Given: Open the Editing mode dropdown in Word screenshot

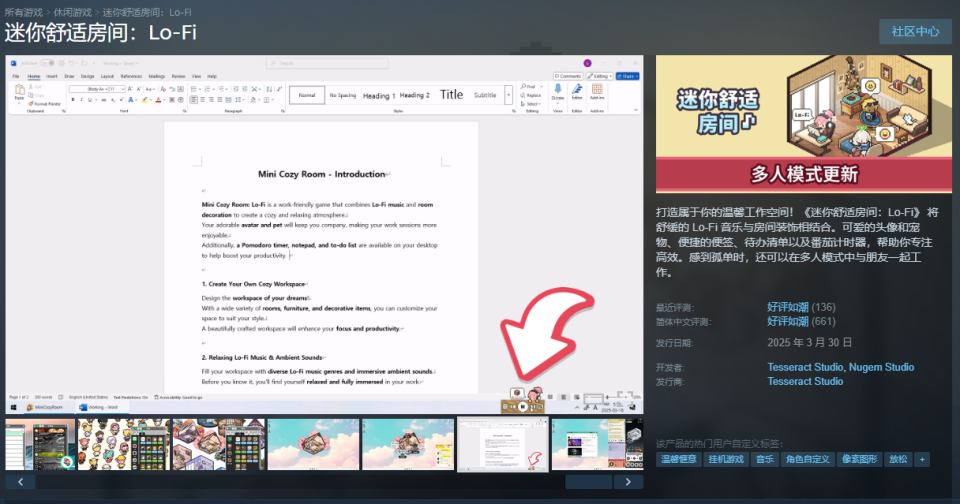Looking at the screenshot, I should point(599,77).
